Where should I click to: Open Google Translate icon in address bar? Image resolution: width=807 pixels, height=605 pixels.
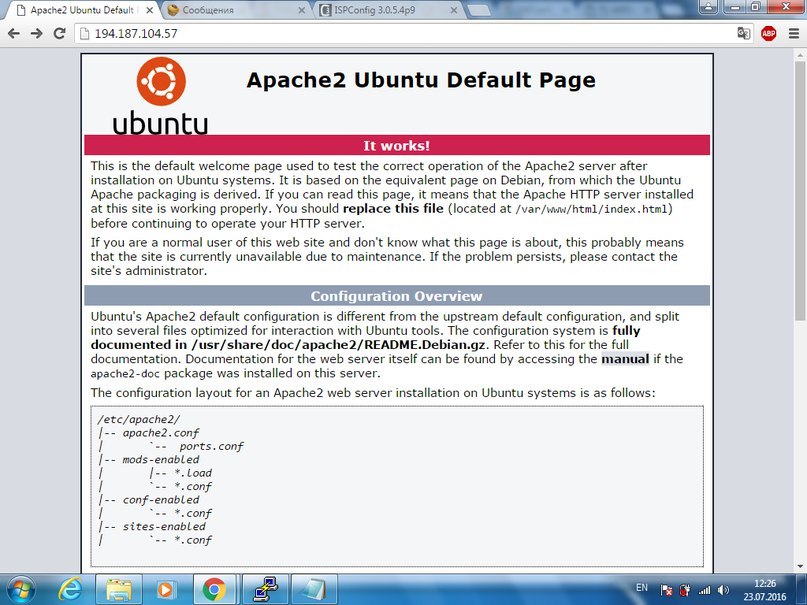(743, 33)
